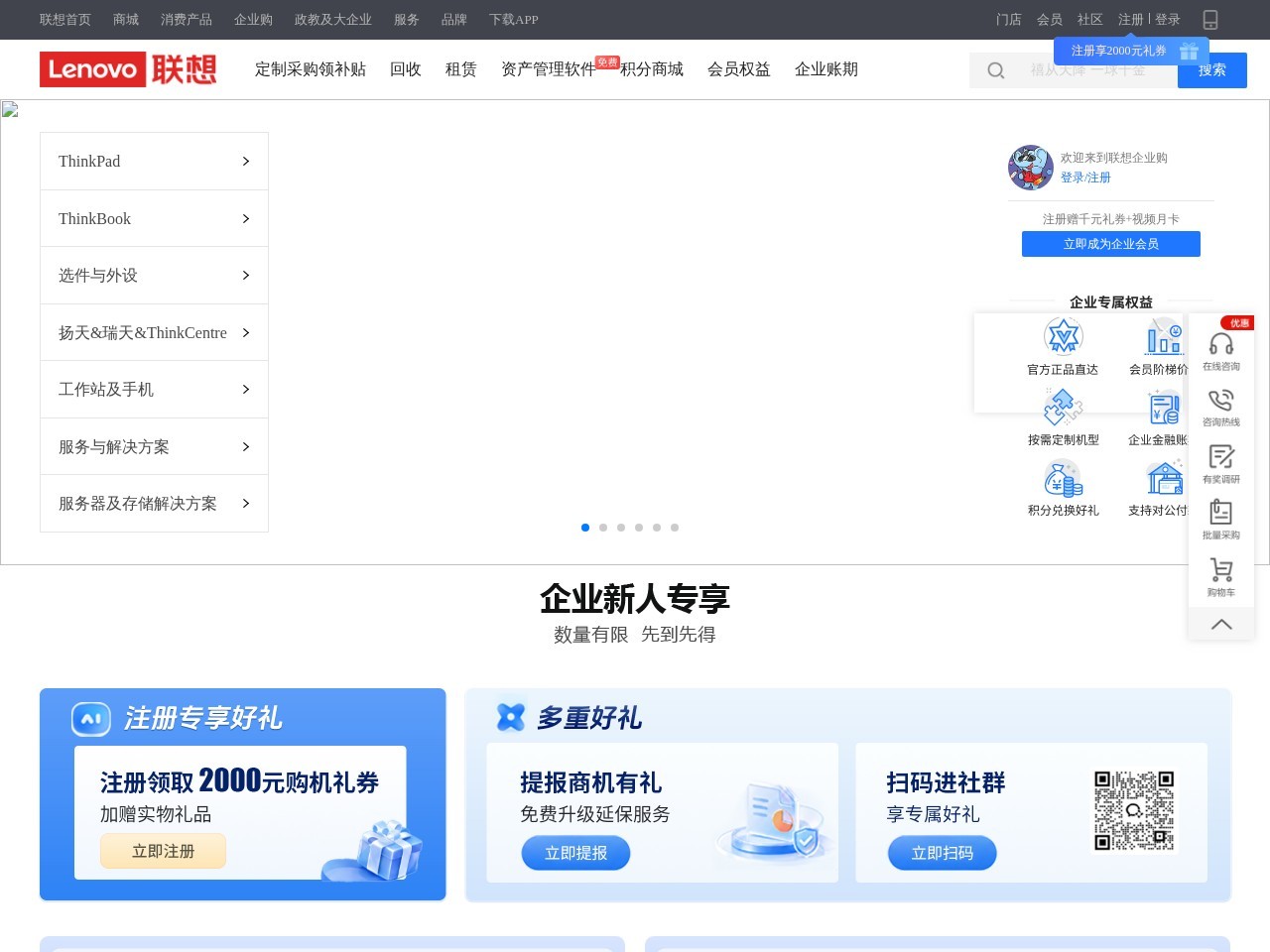Click the 立即扫码 button

(x=943, y=853)
